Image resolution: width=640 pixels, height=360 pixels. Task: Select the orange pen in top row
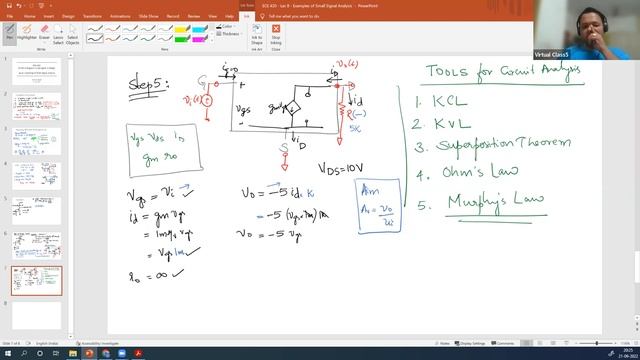(x=113, y=29)
